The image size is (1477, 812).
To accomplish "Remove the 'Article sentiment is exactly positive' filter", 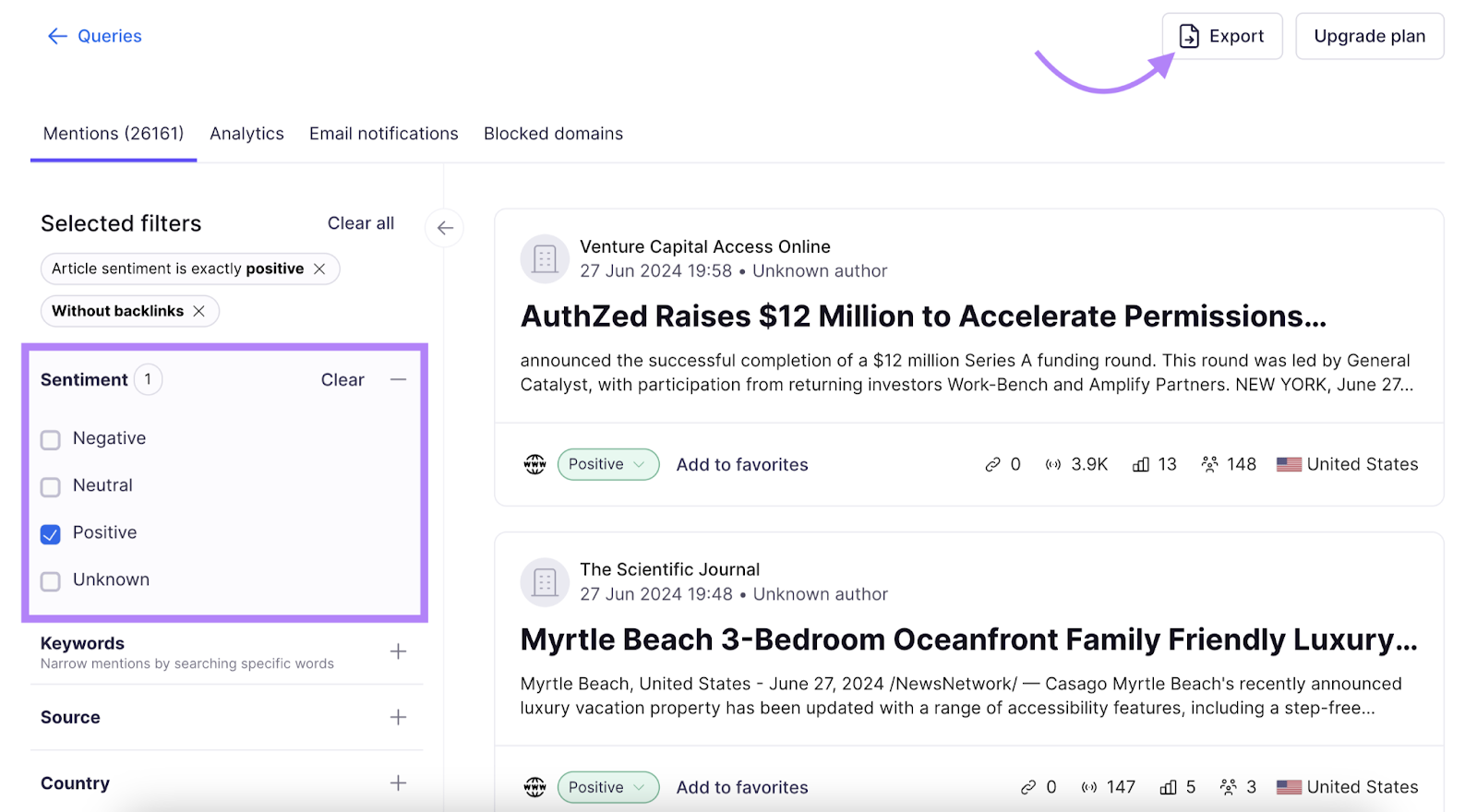I will pos(319,269).
